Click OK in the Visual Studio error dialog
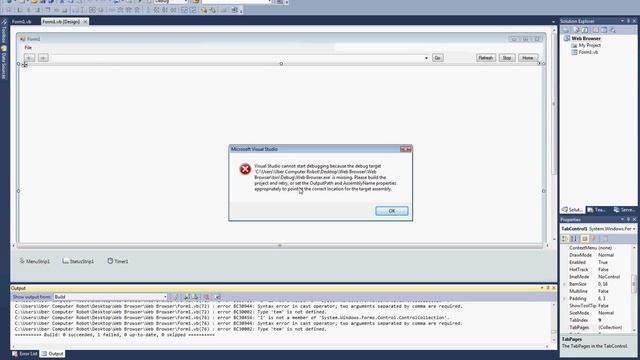This screenshot has width=640, height=360. (x=391, y=211)
